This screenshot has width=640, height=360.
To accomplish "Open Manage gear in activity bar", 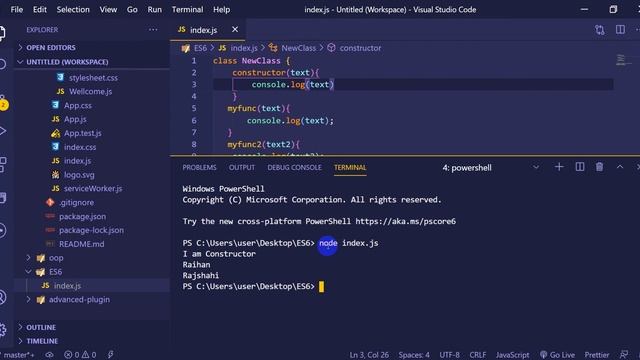I will (3, 329).
